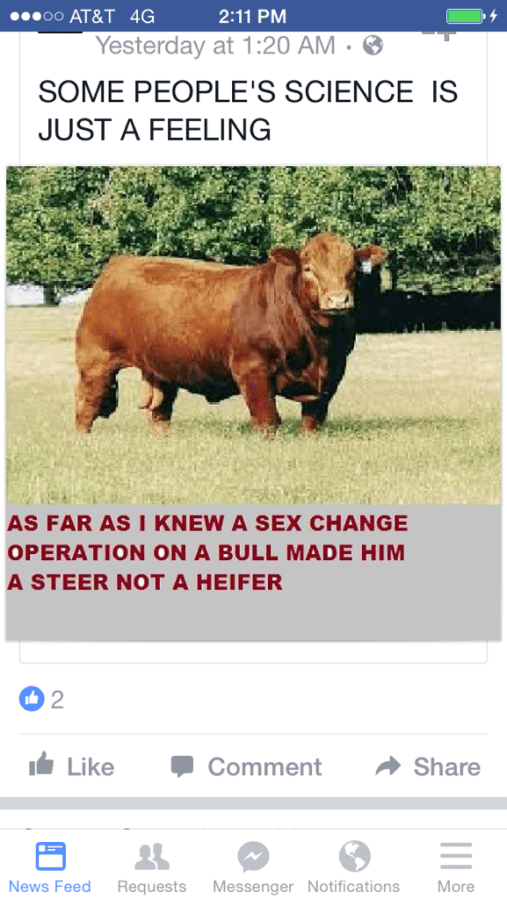Image resolution: width=507 pixels, height=899 pixels.
Task: Tap the post caption text
Action: click(248, 110)
